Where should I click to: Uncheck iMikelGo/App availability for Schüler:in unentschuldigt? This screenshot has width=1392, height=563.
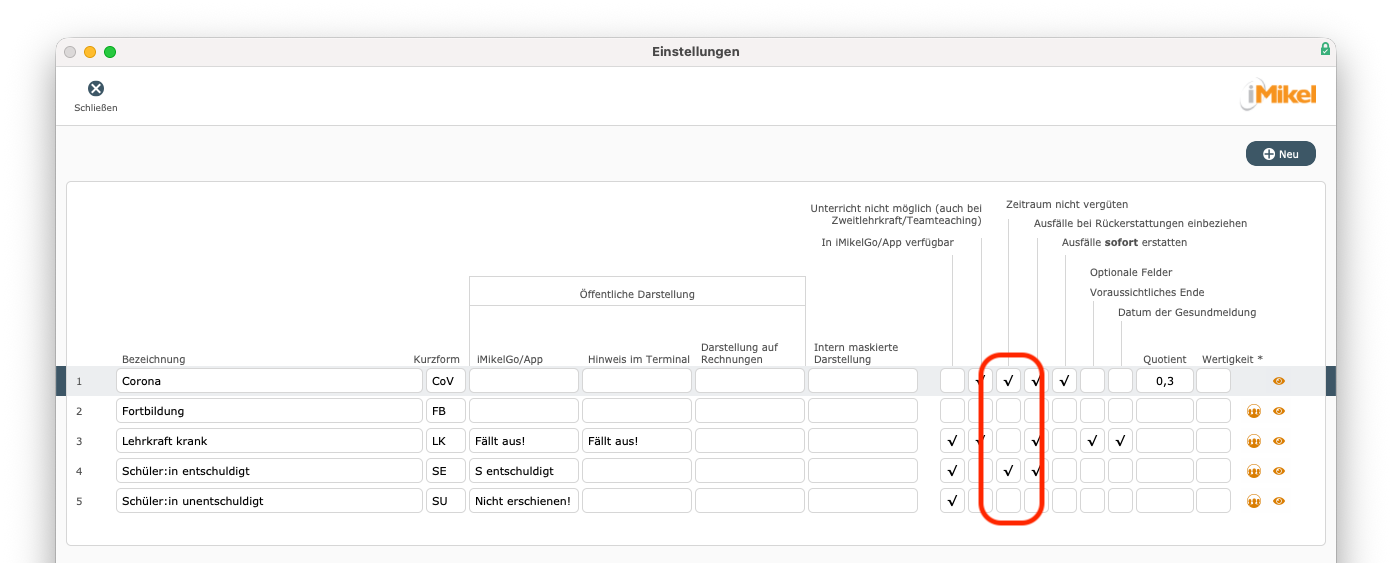(x=952, y=501)
